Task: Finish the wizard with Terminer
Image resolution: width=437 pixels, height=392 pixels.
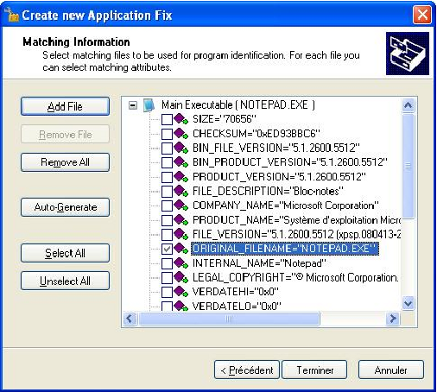Action: (315, 370)
